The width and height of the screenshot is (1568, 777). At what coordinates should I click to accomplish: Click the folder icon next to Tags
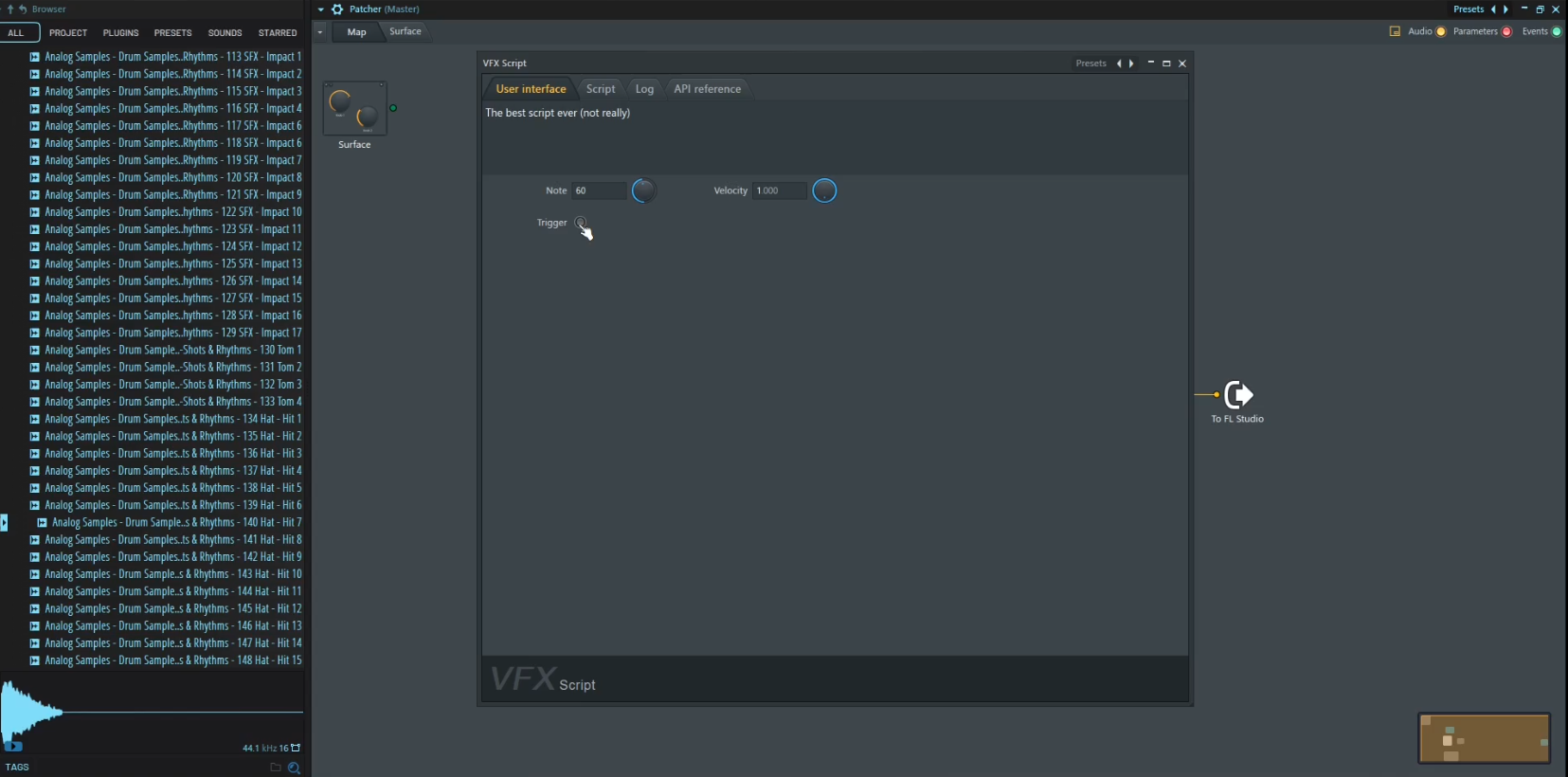point(276,768)
